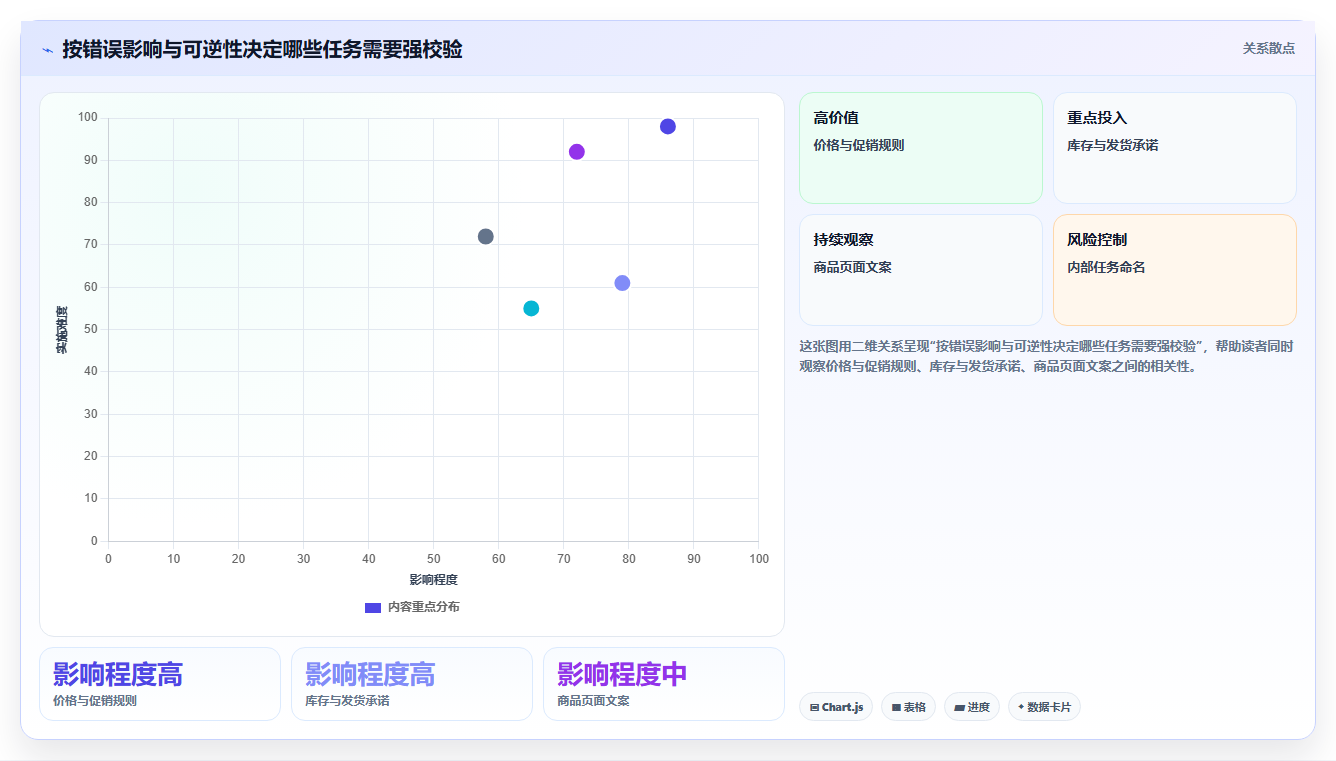Click the 影响程度中 card for 商品页面文案
Image resolution: width=1336 pixels, height=761 pixels.
click(x=664, y=684)
